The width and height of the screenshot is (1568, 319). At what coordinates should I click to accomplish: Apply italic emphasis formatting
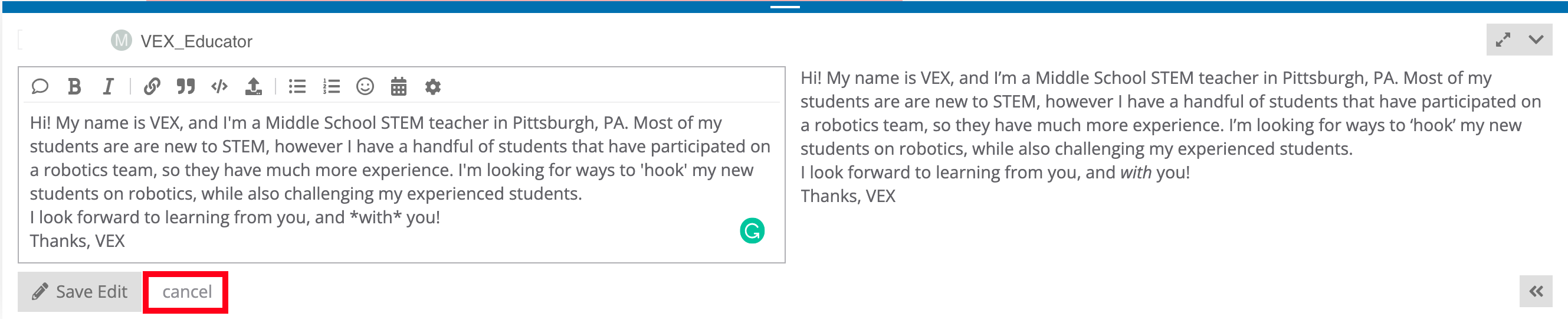coord(108,87)
